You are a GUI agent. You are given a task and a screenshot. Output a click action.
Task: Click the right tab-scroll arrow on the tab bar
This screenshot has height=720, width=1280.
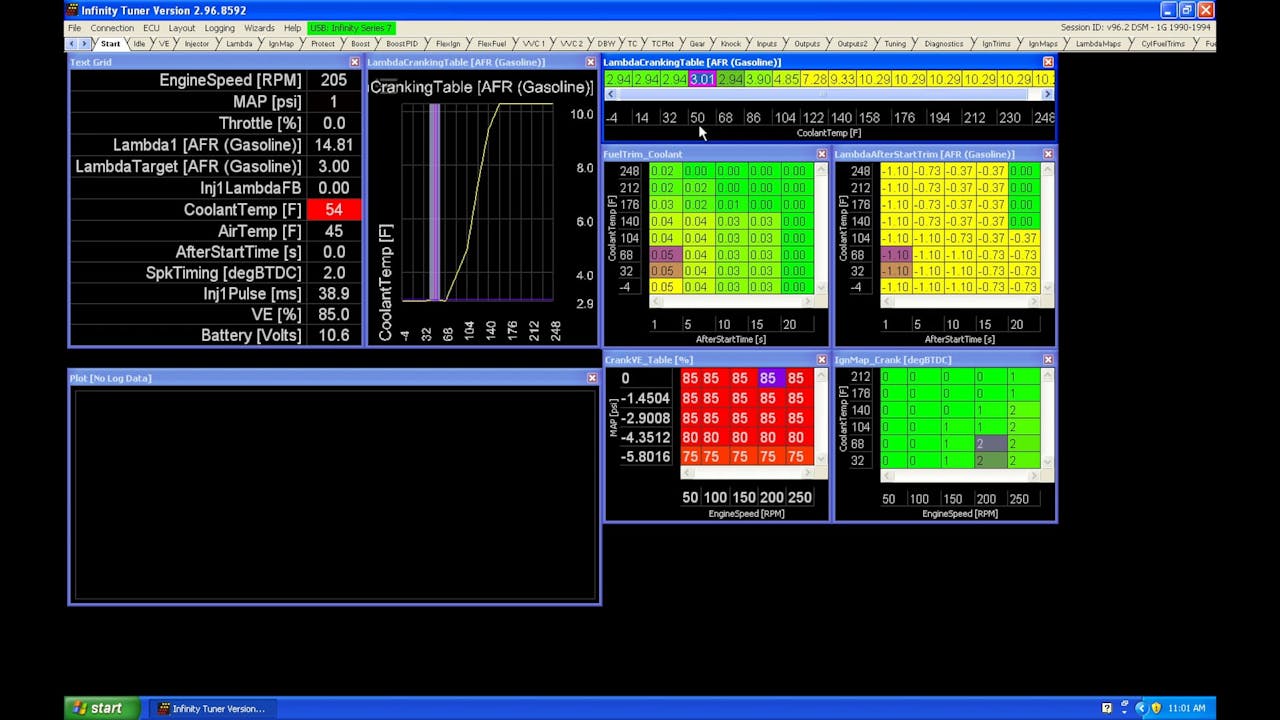[86, 44]
